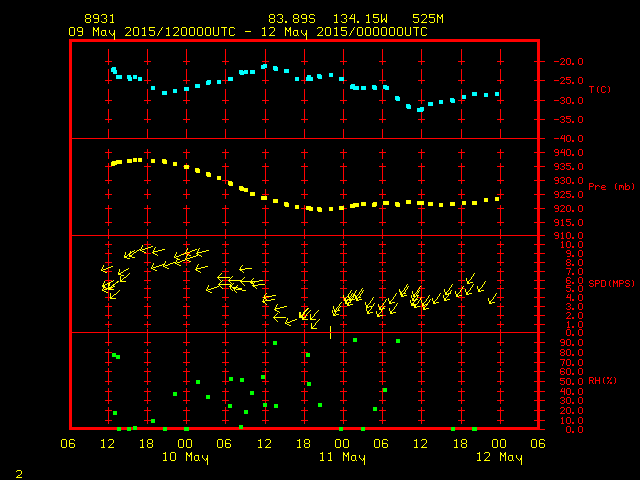
Task: Click the "-25.0" temperature tick value
Action: pos(568,81)
